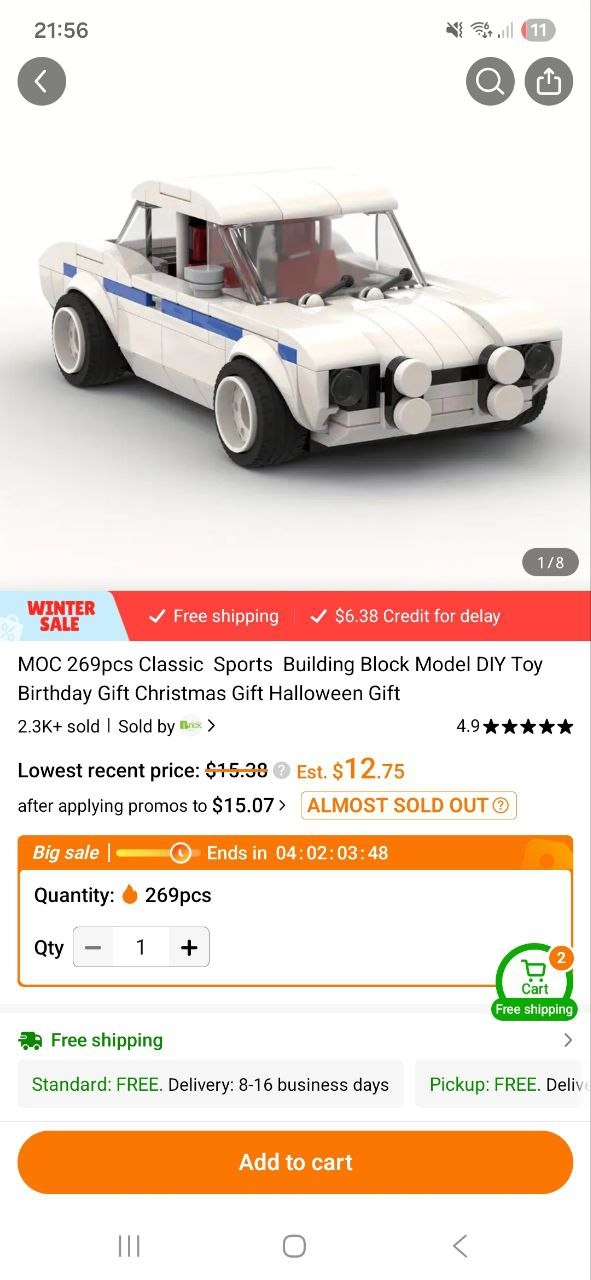This screenshot has width=591, height=1280.
Task: Tap the back arrow icon at top
Action: (x=41, y=82)
